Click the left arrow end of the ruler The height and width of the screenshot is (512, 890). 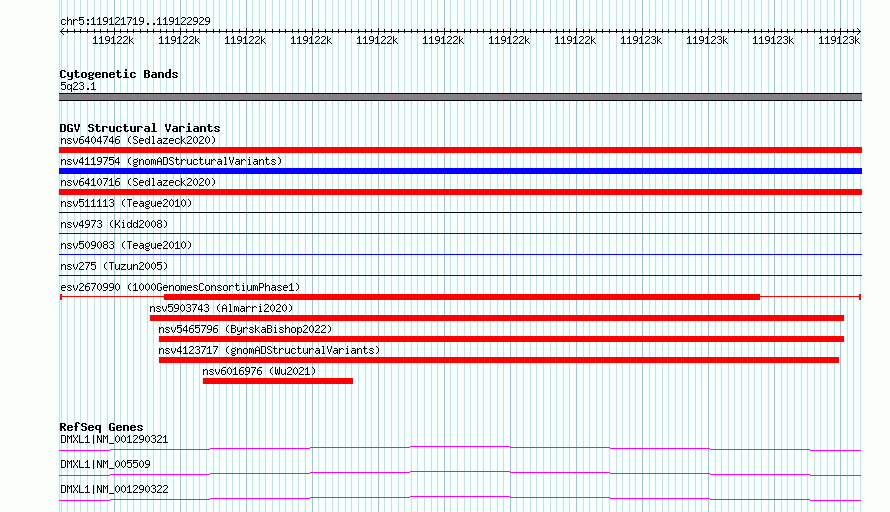pyautogui.click(x=62, y=32)
